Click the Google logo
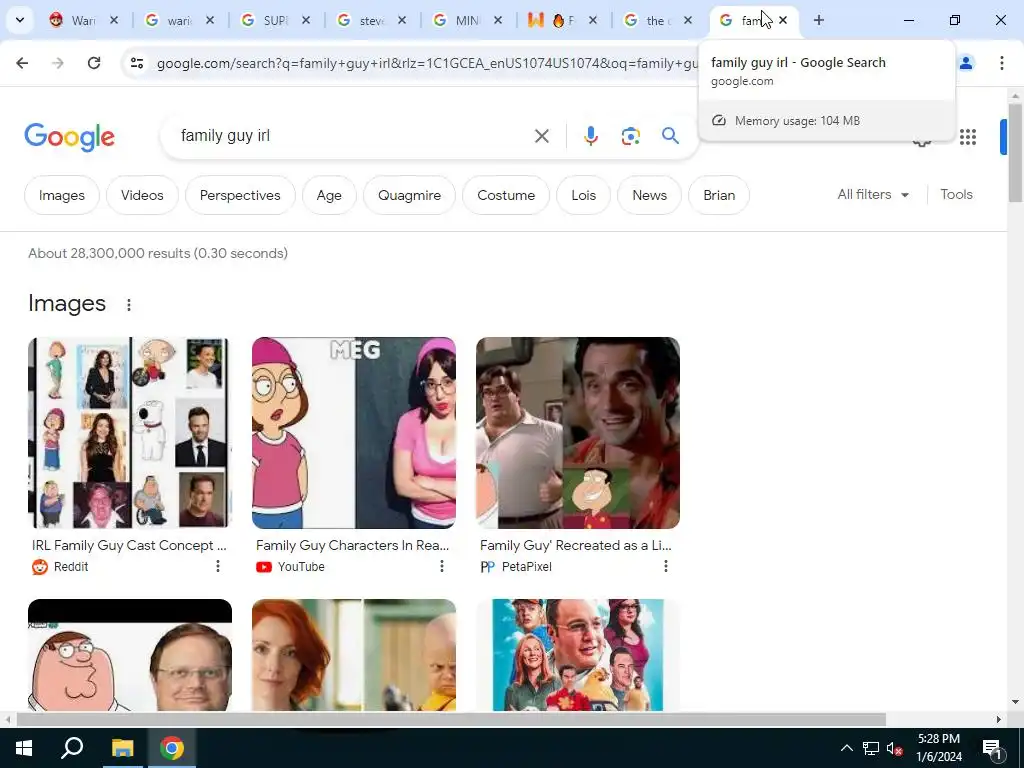The width and height of the screenshot is (1024, 768). (69, 136)
